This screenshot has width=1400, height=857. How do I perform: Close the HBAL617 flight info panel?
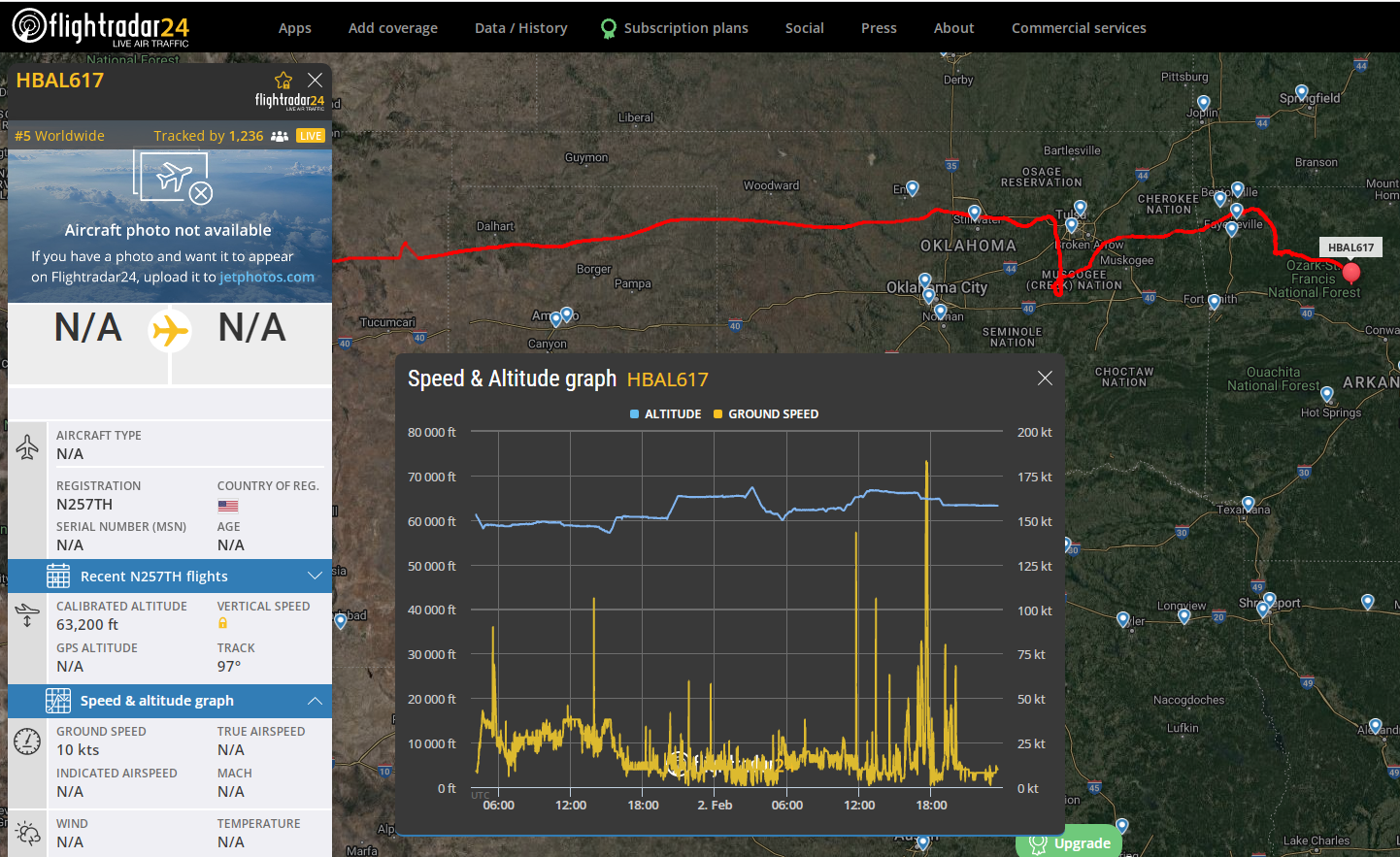coord(315,80)
